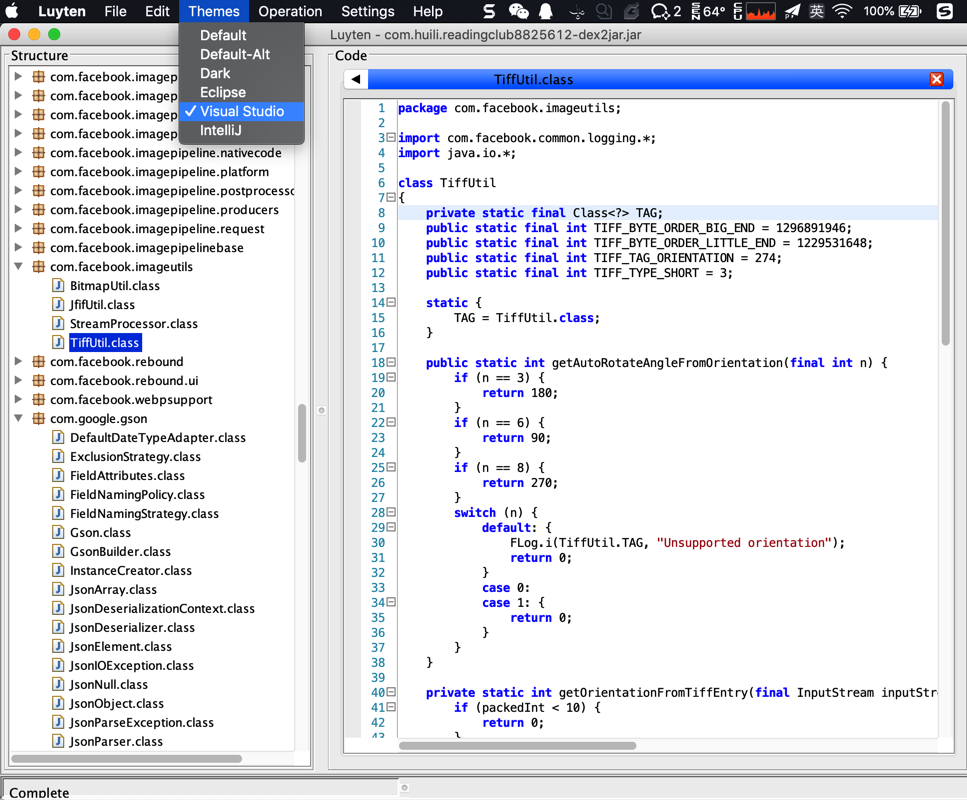Select the Eclipse theme
This screenshot has height=801, width=967.
tap(242, 92)
